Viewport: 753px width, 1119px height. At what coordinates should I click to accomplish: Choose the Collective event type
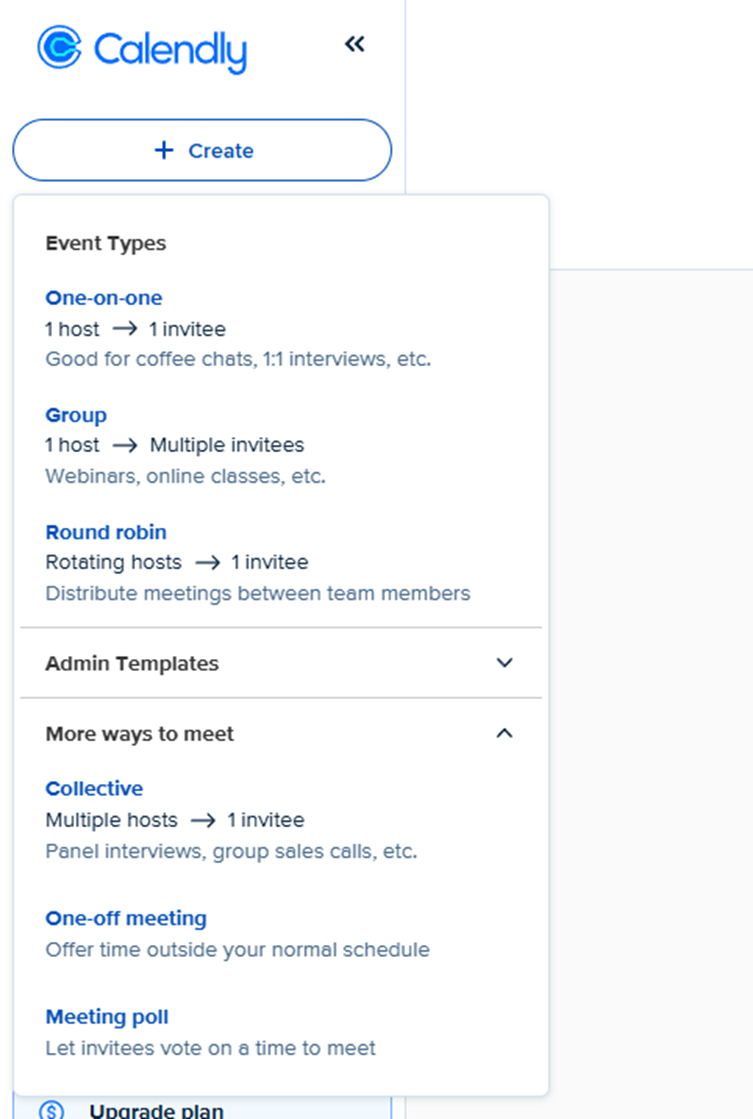tap(94, 789)
